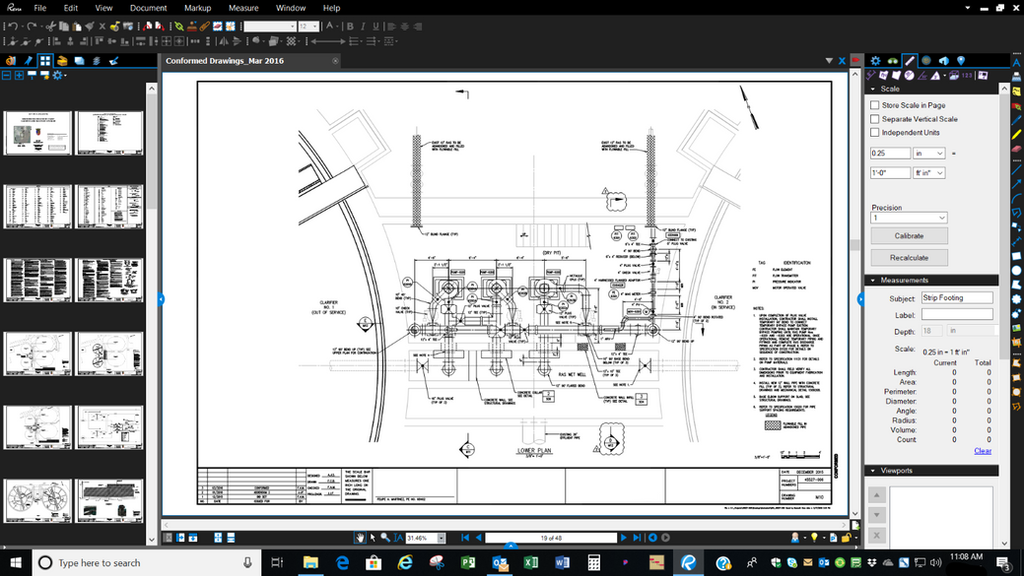
Task: Open the scale units dropdown showing in
Action: pos(931,152)
